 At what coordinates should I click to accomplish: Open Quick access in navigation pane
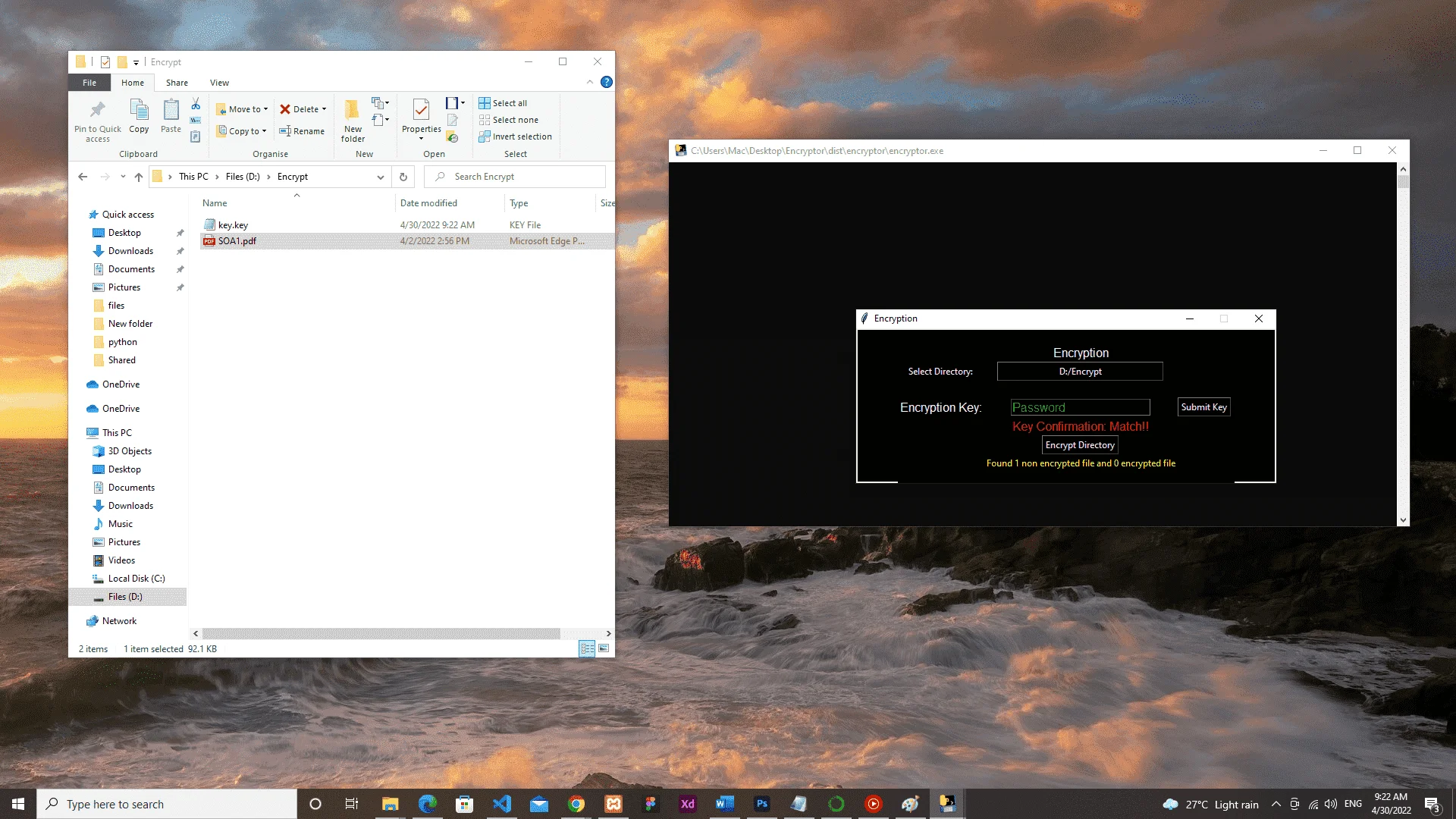pyautogui.click(x=128, y=215)
